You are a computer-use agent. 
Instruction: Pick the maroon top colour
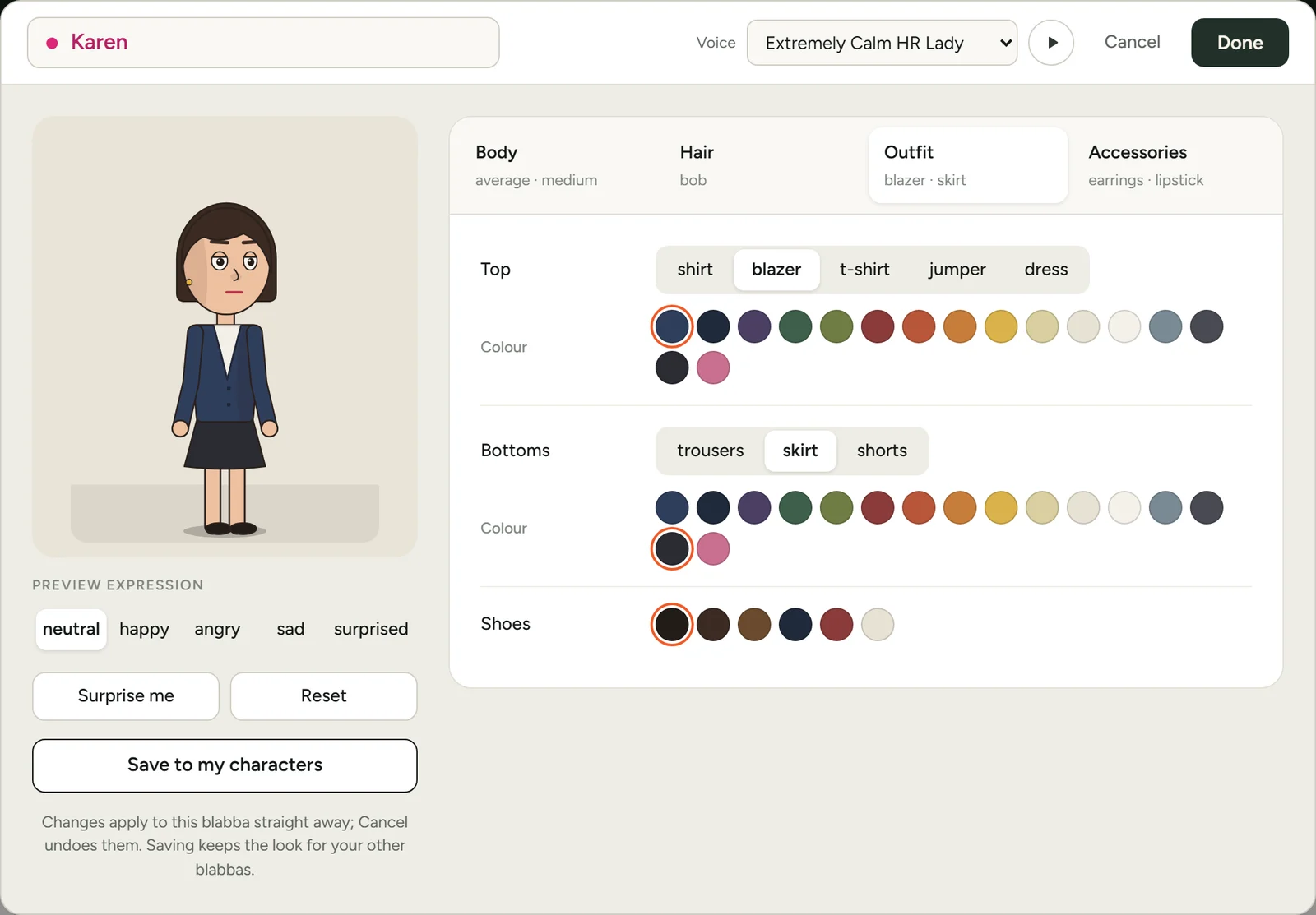coord(878,326)
